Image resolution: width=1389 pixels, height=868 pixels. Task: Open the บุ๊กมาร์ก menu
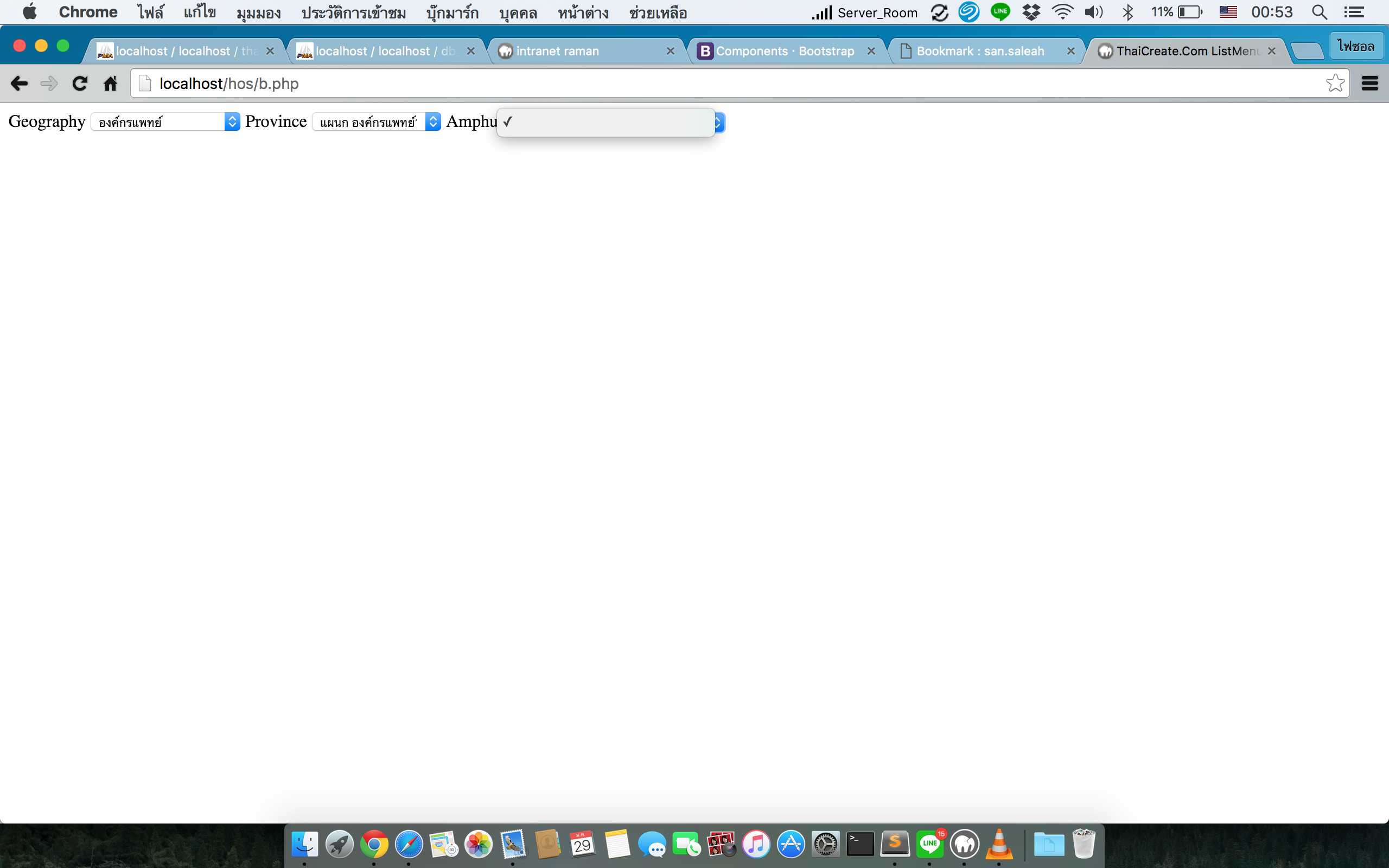click(453, 12)
